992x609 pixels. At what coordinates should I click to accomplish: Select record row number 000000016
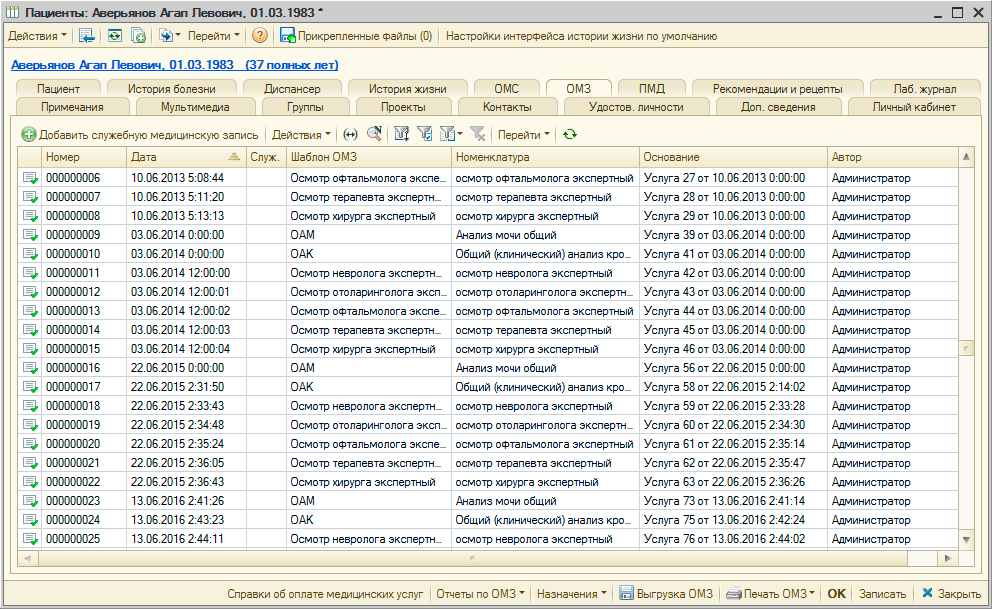click(73, 368)
